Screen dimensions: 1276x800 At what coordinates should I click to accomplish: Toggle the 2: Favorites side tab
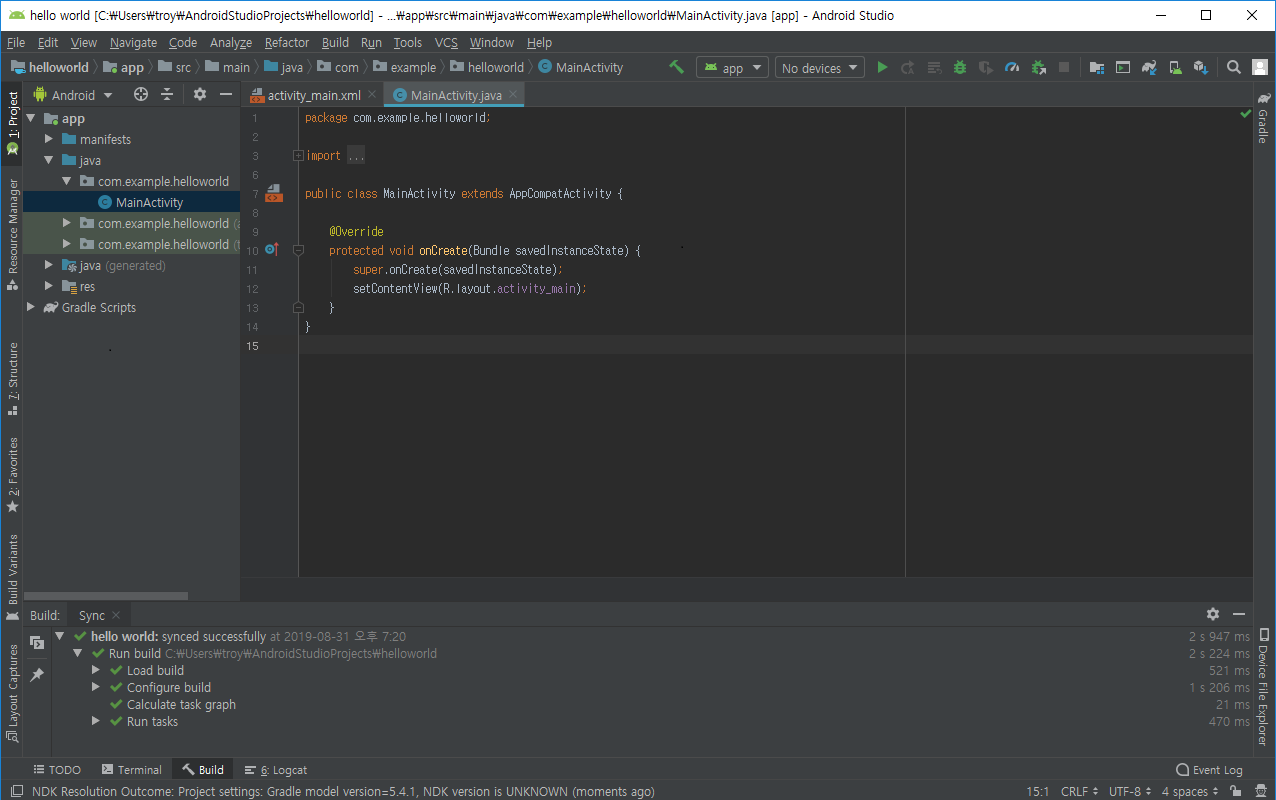12,475
